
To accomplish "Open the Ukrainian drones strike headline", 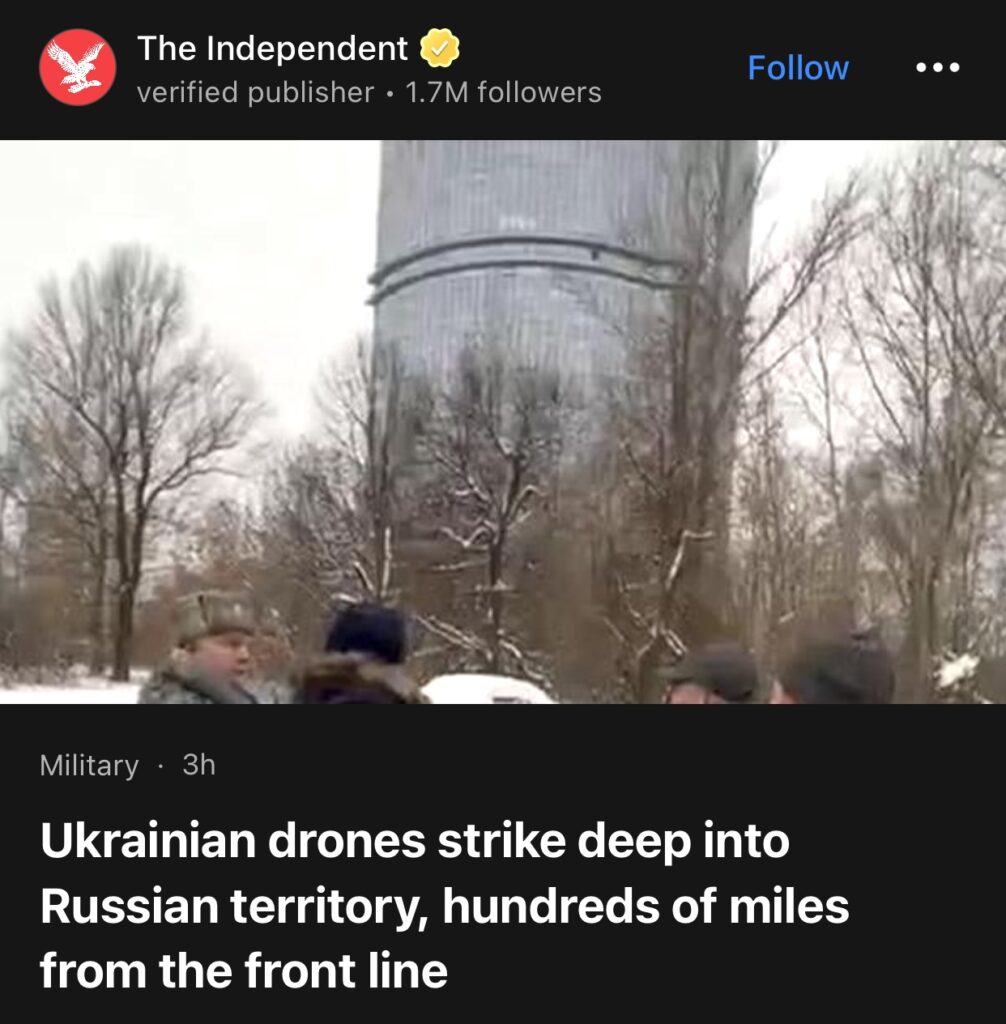I will click(444, 905).
